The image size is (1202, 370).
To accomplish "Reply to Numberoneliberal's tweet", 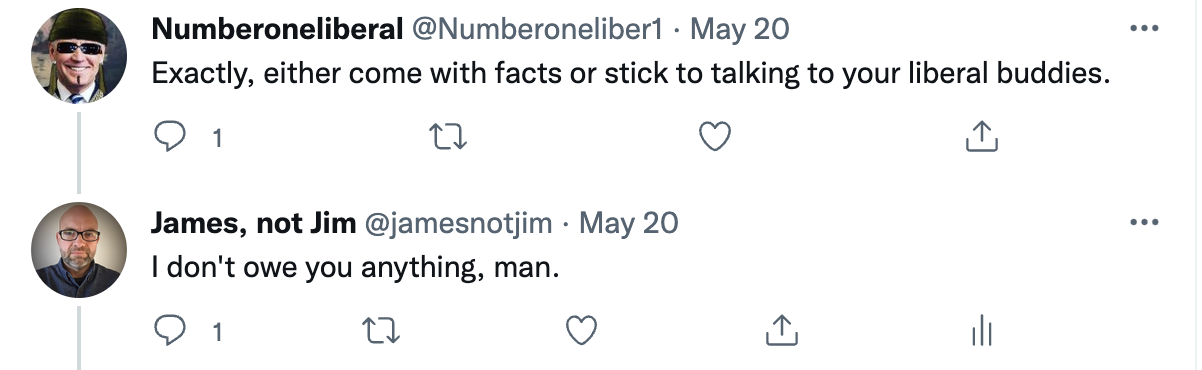I will pos(171,138).
